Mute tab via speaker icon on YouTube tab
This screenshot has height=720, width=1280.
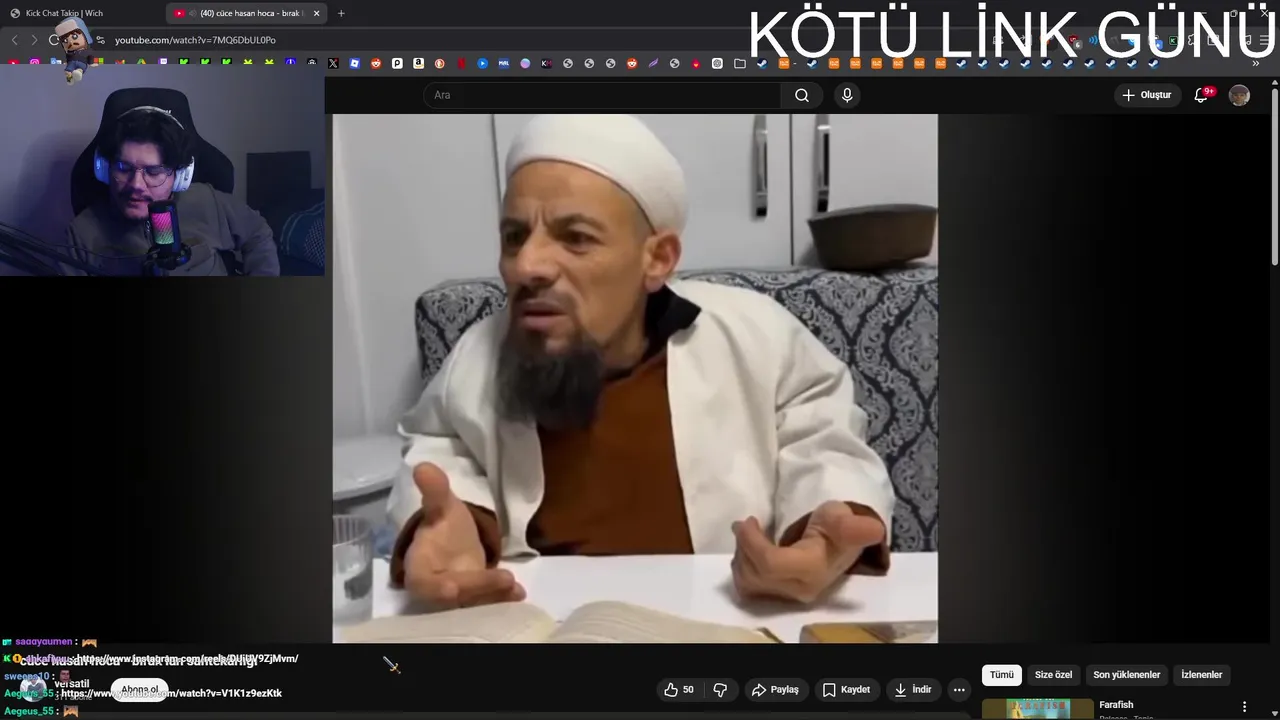click(192, 13)
